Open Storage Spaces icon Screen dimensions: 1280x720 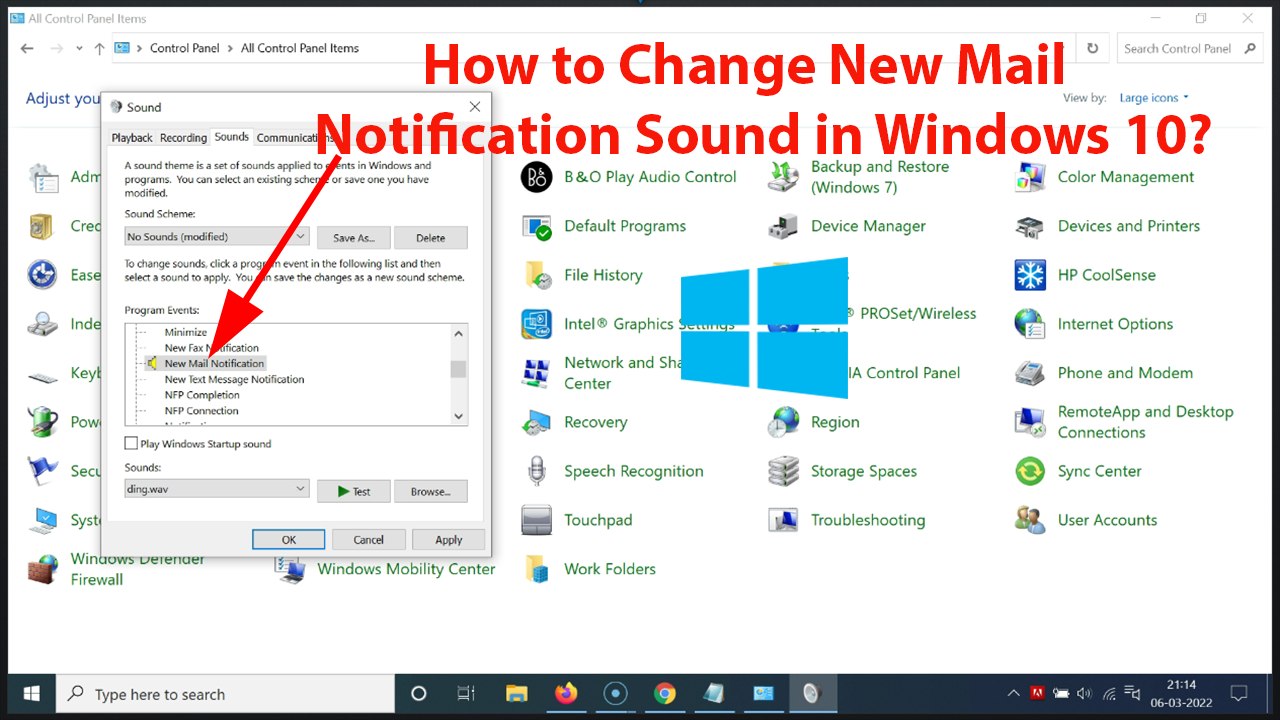coord(783,471)
